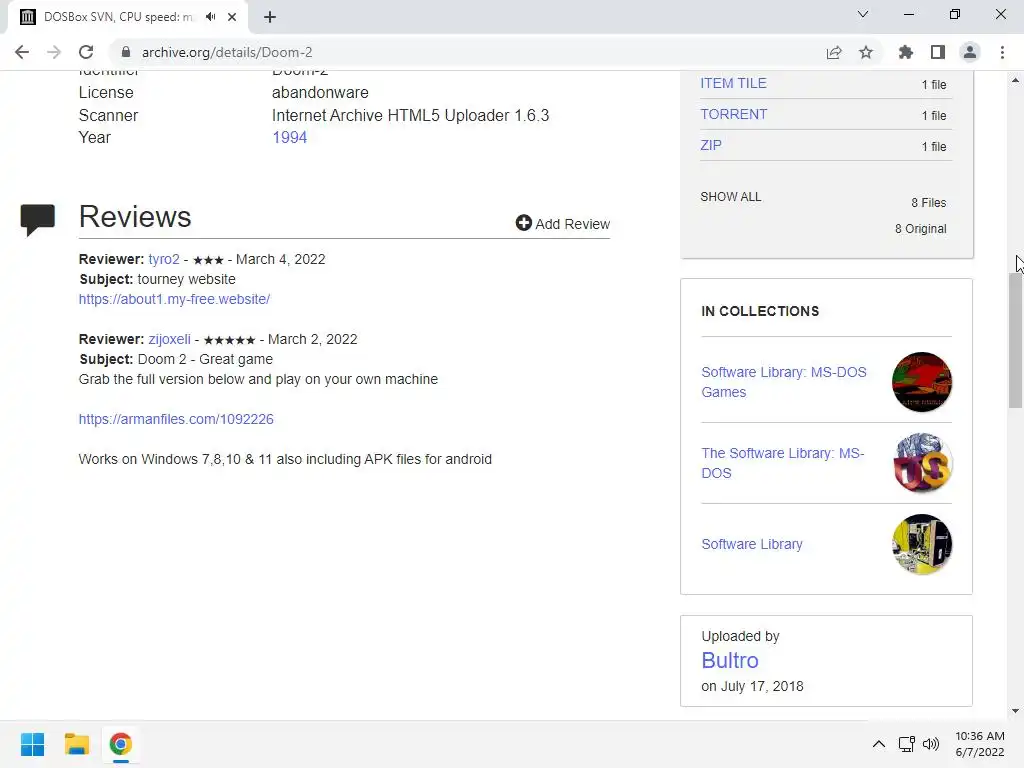Expand the tab search chevron

point(863,14)
